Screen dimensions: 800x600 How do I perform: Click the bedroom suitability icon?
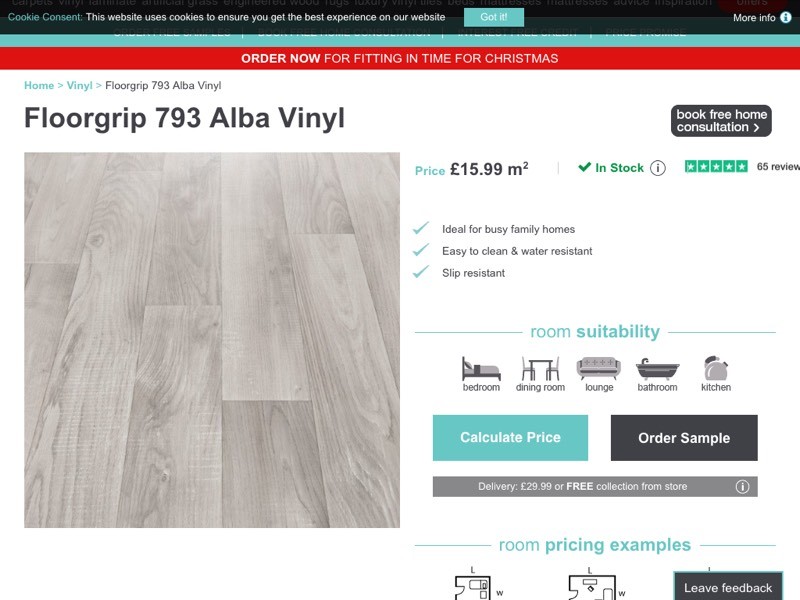click(481, 368)
